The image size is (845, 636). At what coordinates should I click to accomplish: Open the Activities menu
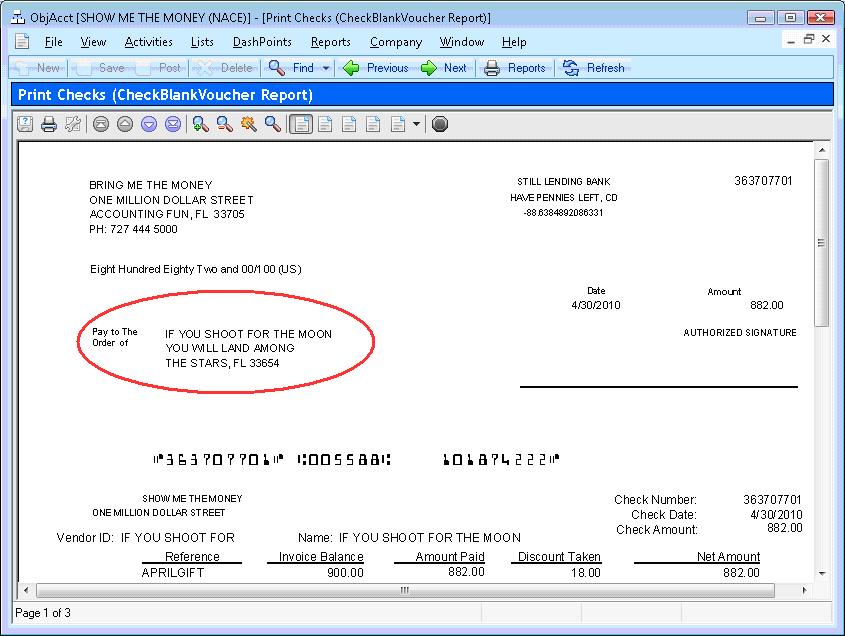(x=148, y=42)
